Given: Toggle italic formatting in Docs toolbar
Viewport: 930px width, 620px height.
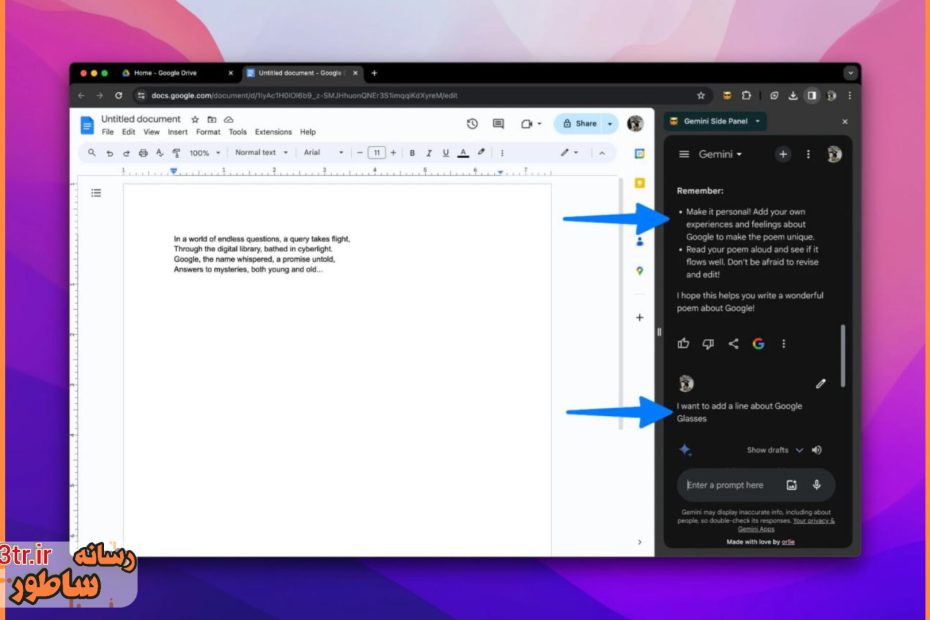Looking at the screenshot, I should (x=429, y=153).
